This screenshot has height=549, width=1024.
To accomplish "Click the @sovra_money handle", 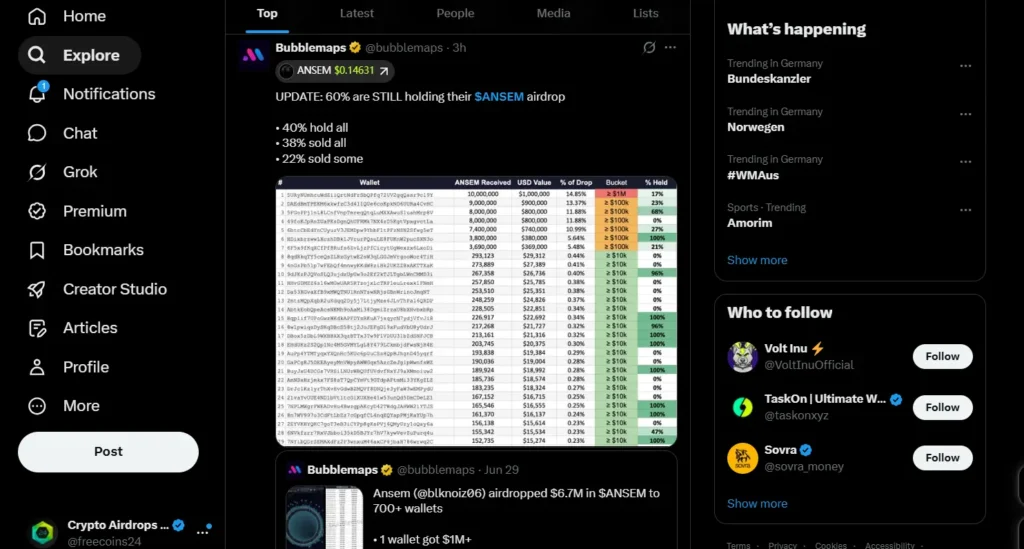I will coord(804,466).
